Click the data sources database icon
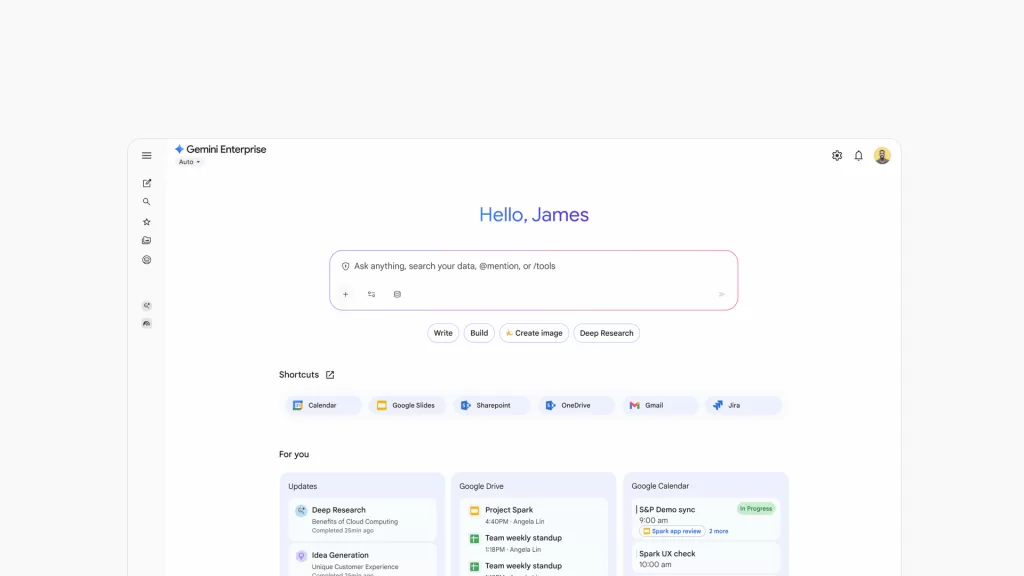 397,295
